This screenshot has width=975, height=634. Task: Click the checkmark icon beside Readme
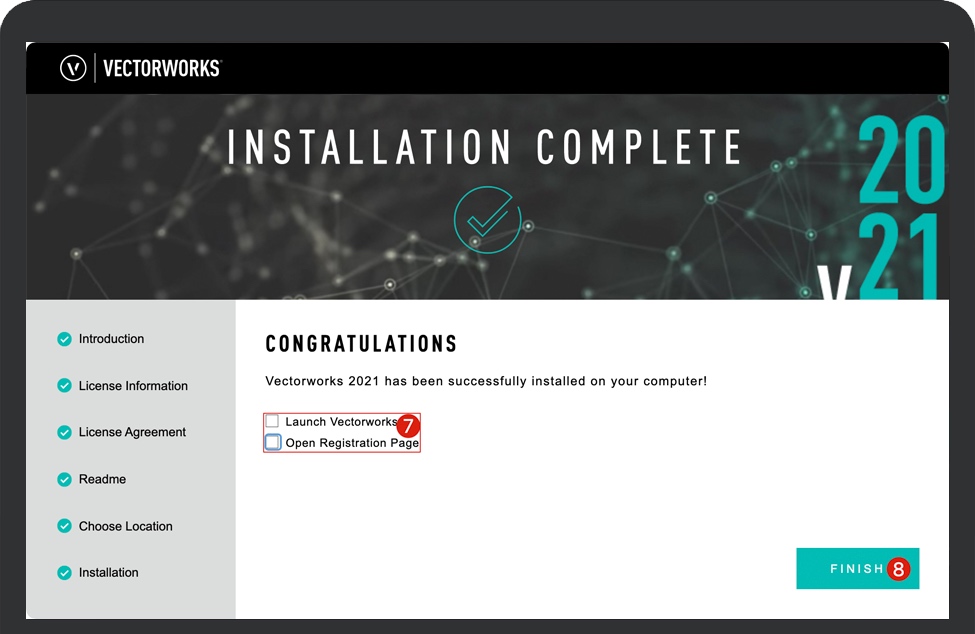64,479
